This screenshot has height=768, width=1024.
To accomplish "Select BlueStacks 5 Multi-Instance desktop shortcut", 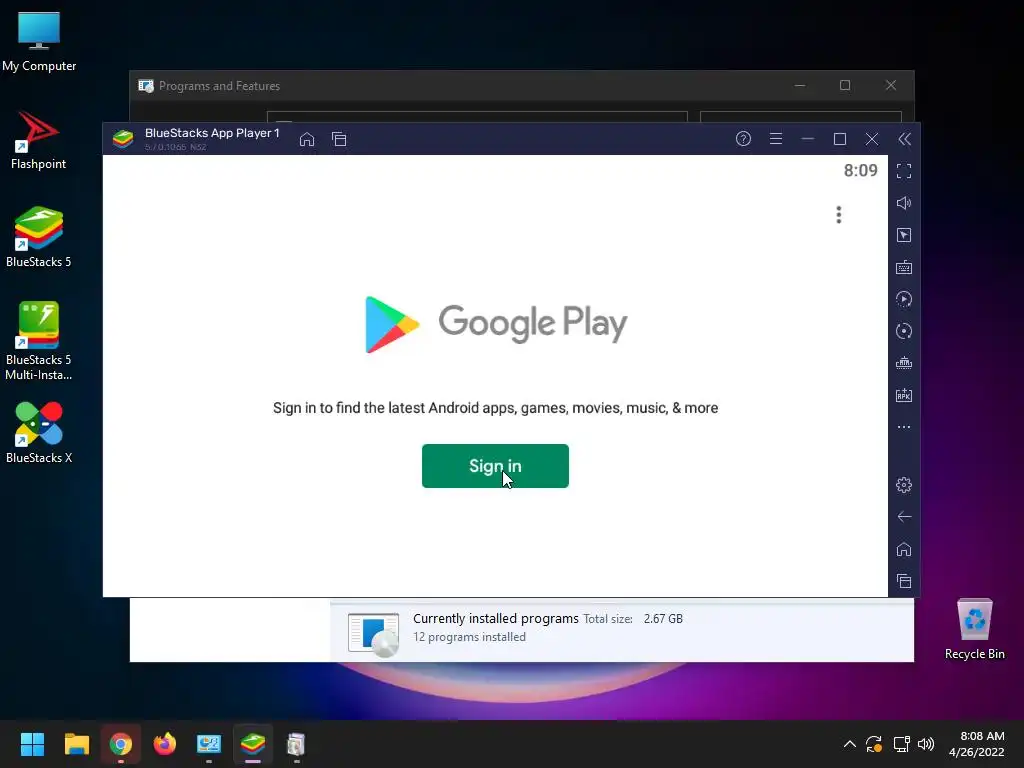I will point(39,341).
